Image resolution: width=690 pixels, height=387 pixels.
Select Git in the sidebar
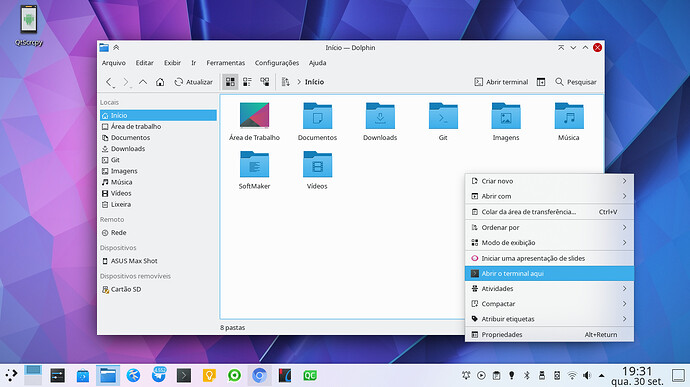pos(158,160)
